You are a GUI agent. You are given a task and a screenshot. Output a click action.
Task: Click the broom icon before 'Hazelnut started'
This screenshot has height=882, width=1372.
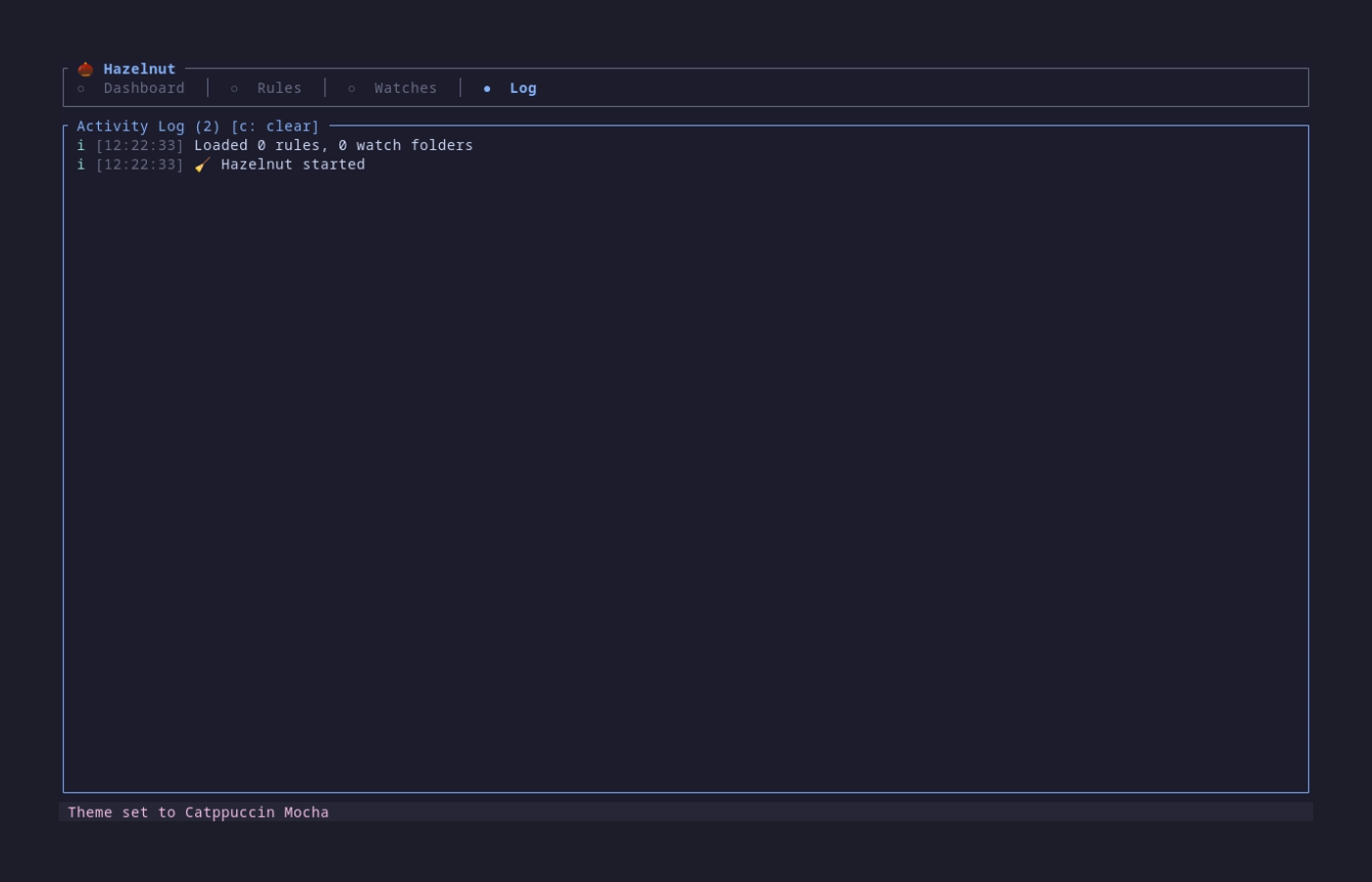tap(202, 165)
